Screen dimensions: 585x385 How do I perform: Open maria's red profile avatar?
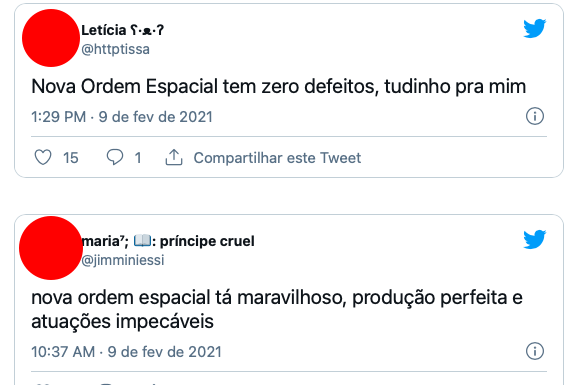click(x=51, y=248)
